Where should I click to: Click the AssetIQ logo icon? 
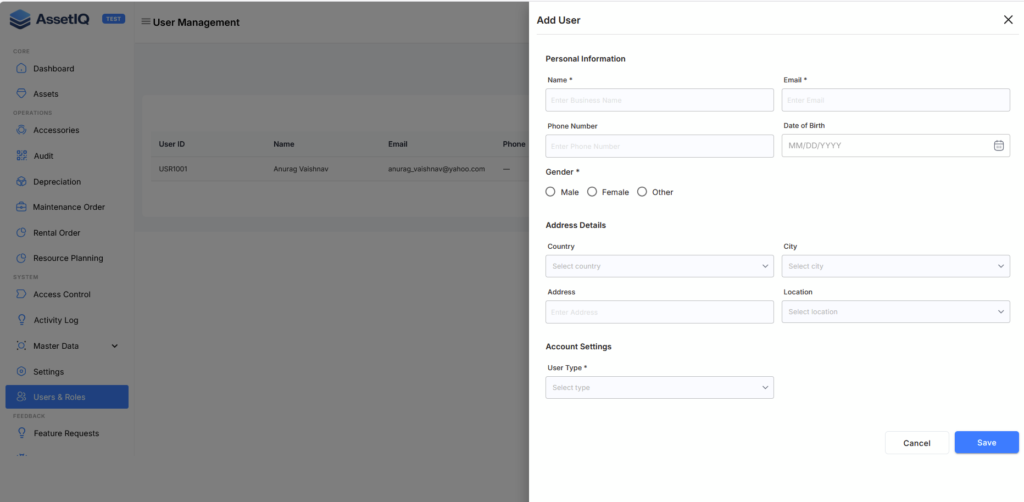pos(20,20)
